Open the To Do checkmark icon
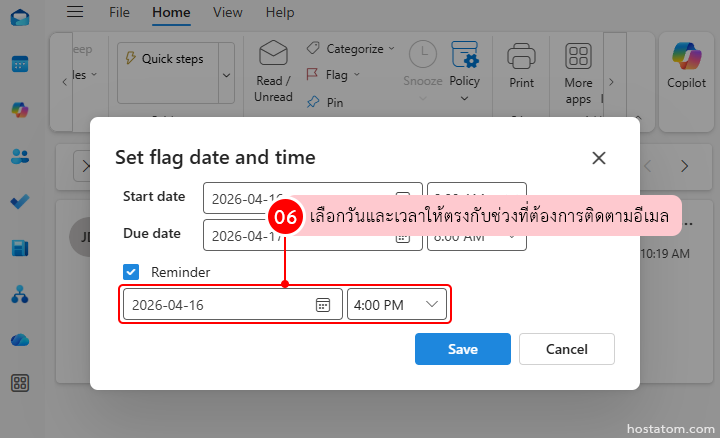720x438 pixels. pyautogui.click(x=20, y=202)
